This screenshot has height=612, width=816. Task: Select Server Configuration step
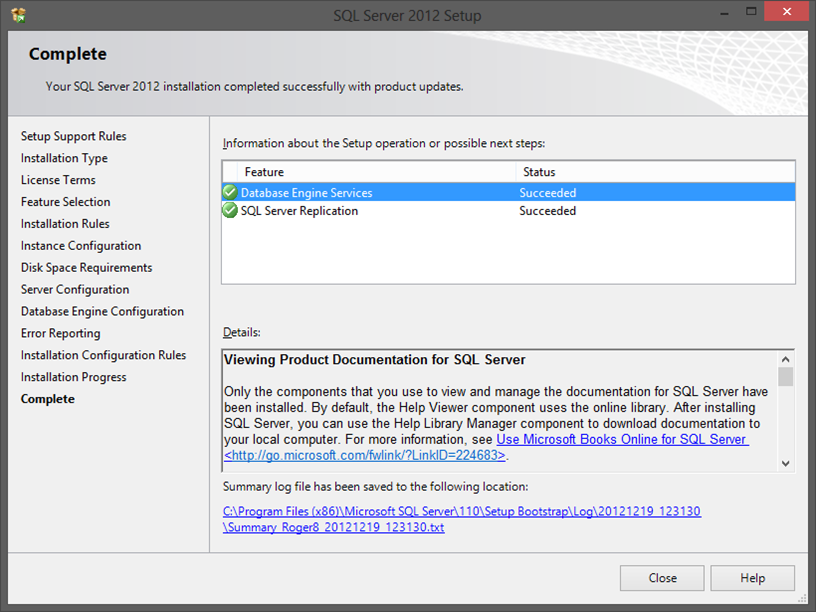pos(75,289)
